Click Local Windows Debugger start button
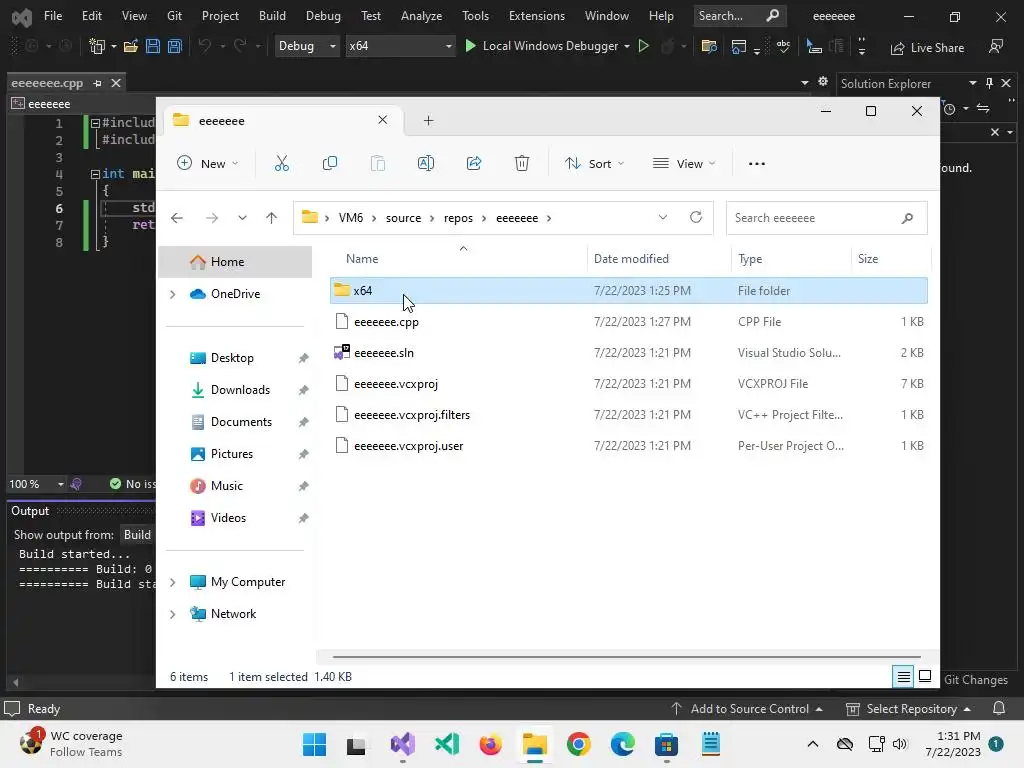Screen dimensions: 1024x768 (541, 46)
